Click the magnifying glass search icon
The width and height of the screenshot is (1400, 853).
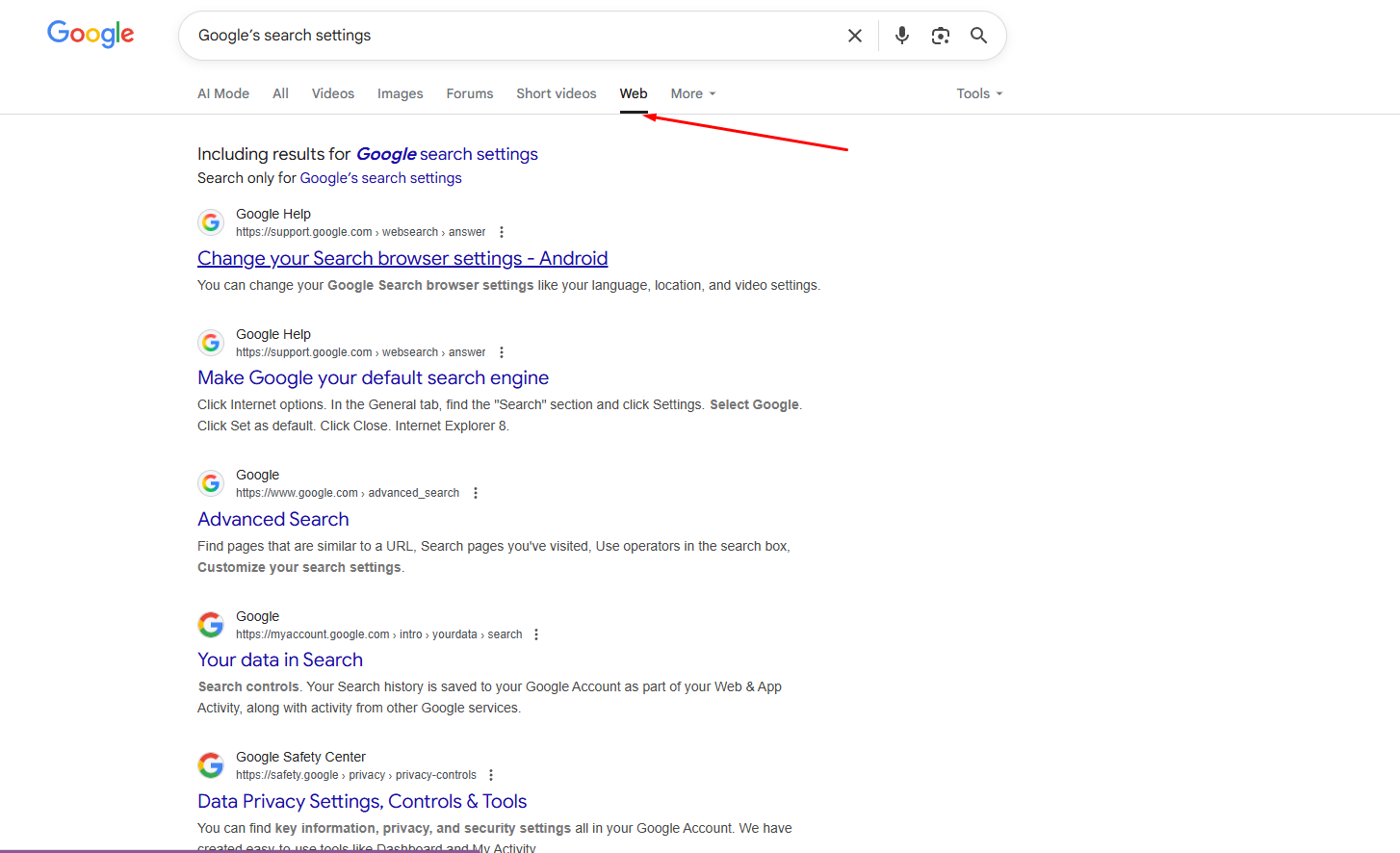(978, 35)
